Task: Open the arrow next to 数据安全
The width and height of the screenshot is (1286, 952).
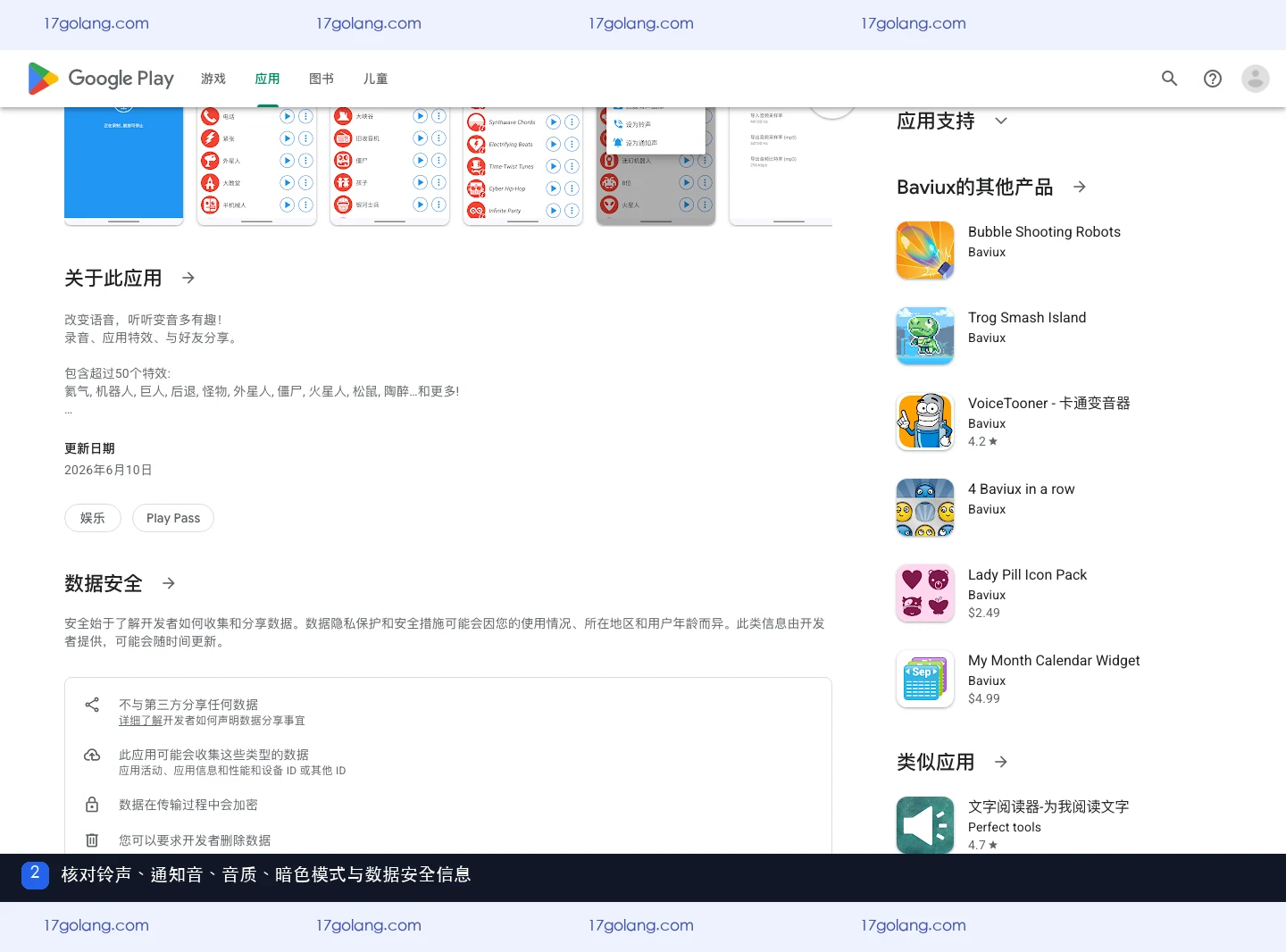Action: [x=169, y=583]
